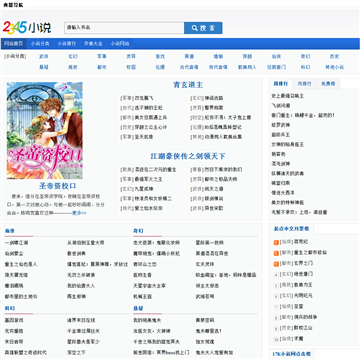Click the 悬疑 section heading
This screenshot has width=360, height=360.
pos(138,308)
